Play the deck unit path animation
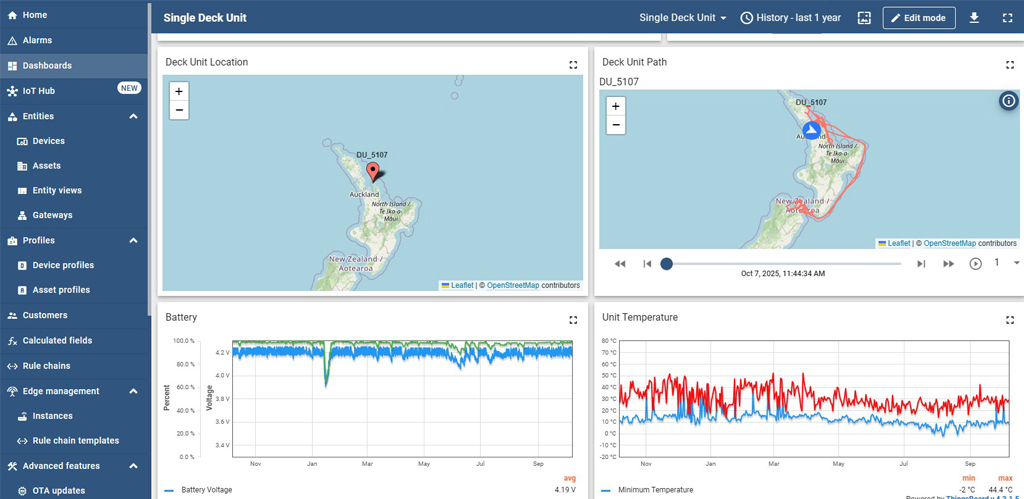1024x499 pixels. [x=976, y=264]
